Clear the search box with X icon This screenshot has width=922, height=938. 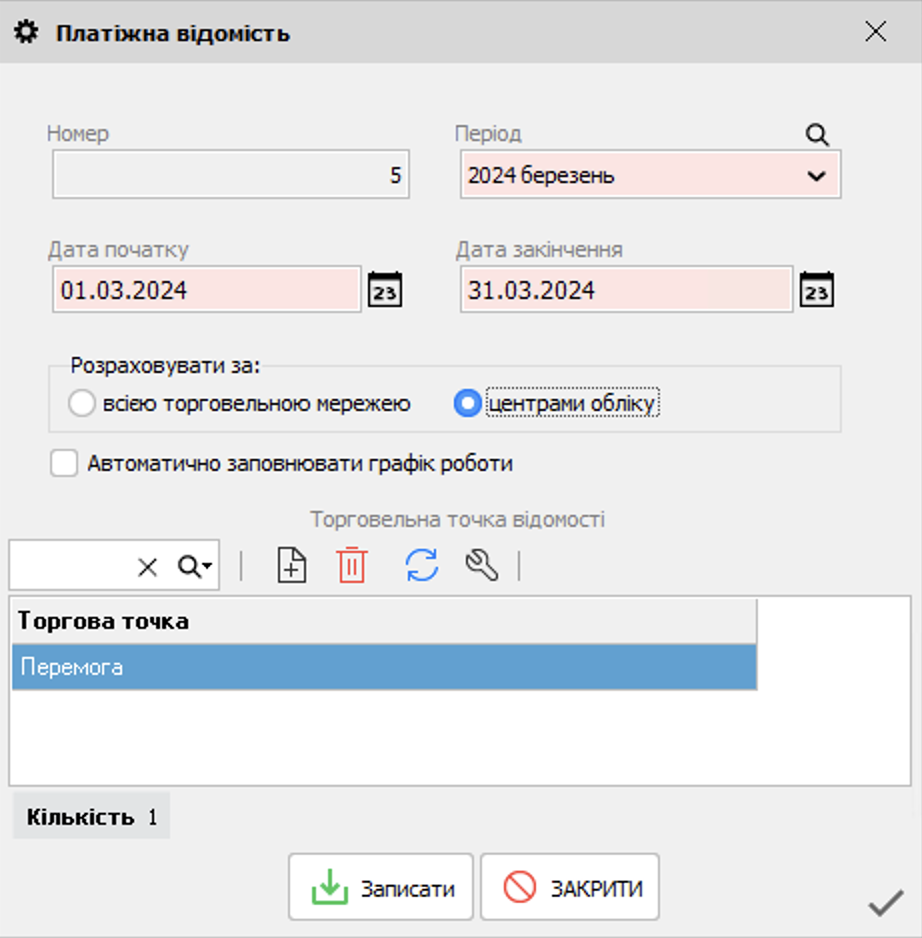[147, 567]
